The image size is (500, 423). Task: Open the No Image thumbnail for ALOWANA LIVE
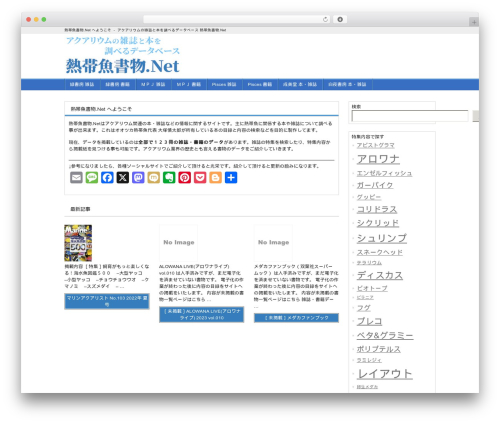click(178, 243)
